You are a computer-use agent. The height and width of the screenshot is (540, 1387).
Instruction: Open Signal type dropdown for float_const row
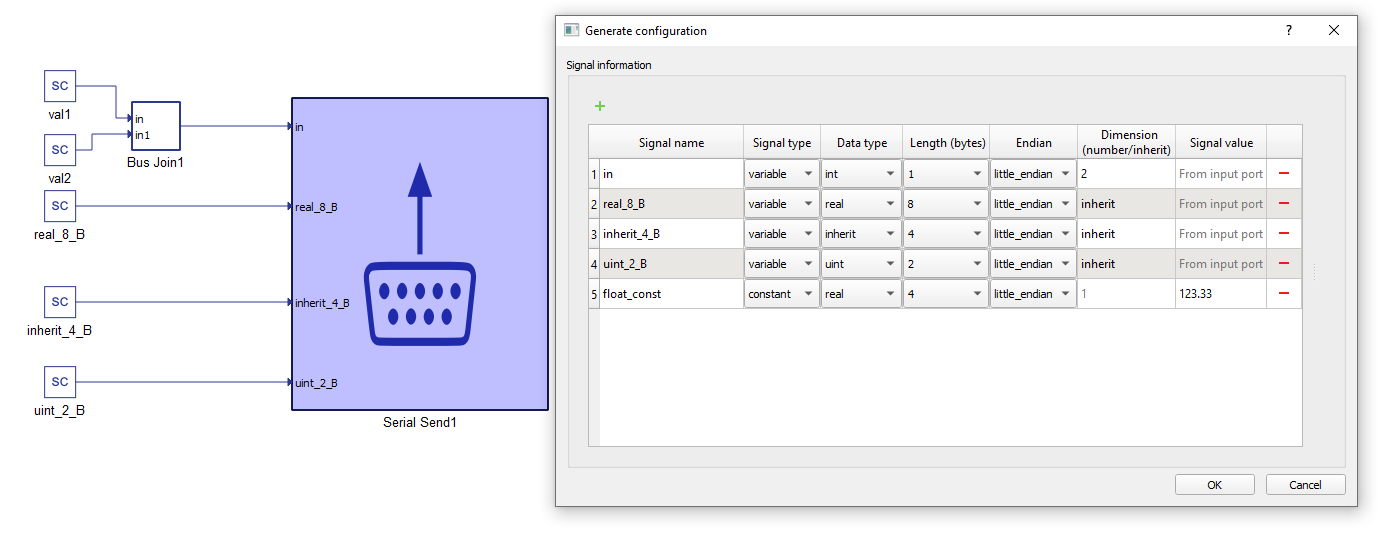(781, 294)
